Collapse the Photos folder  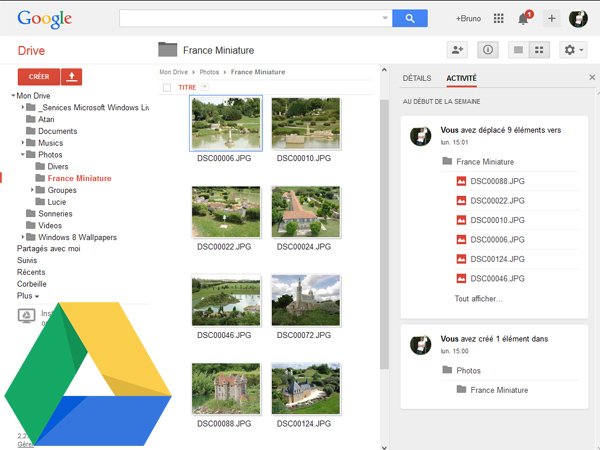tap(23, 155)
